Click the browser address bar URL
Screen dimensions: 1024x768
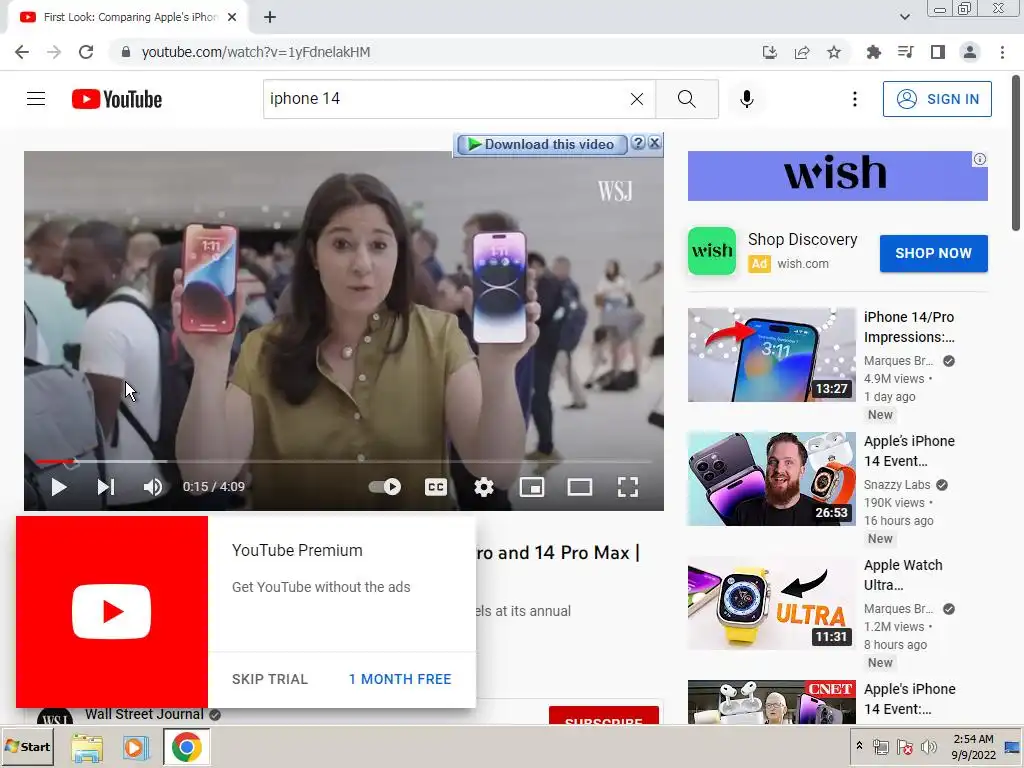(256, 52)
